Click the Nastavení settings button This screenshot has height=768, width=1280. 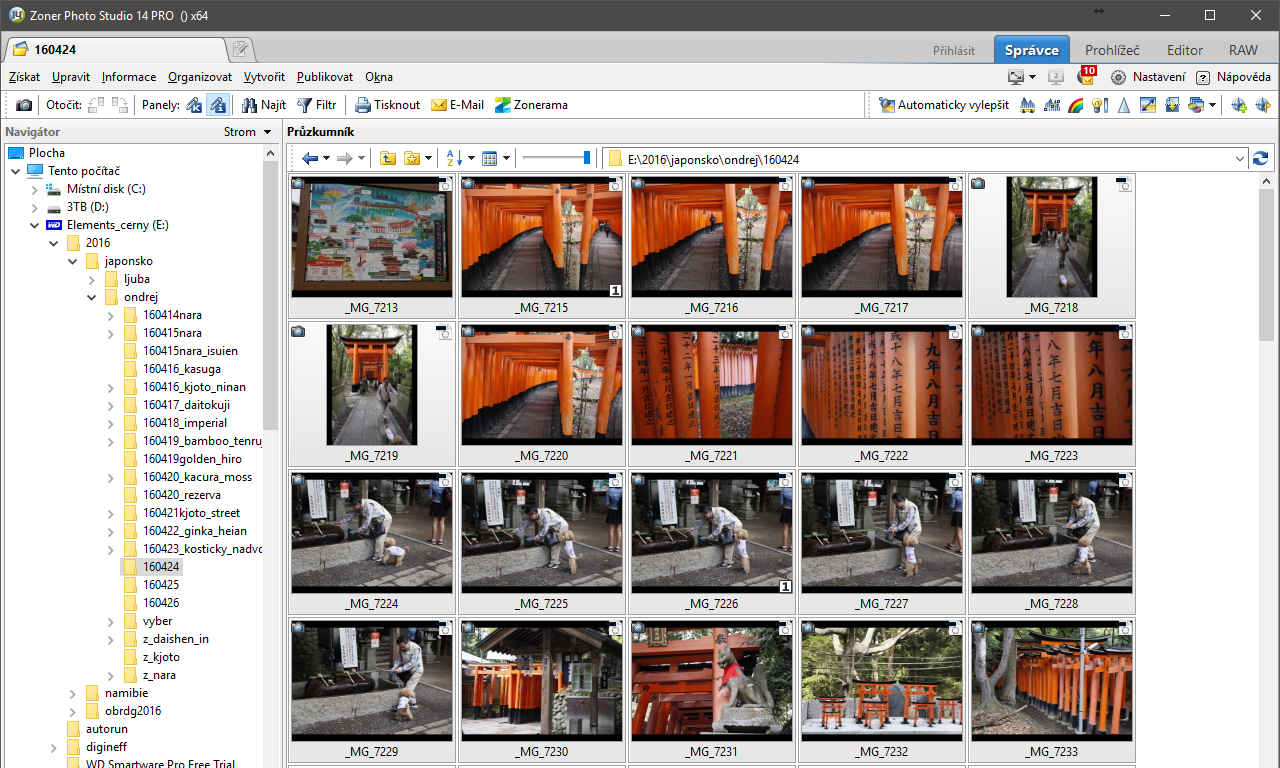1148,77
